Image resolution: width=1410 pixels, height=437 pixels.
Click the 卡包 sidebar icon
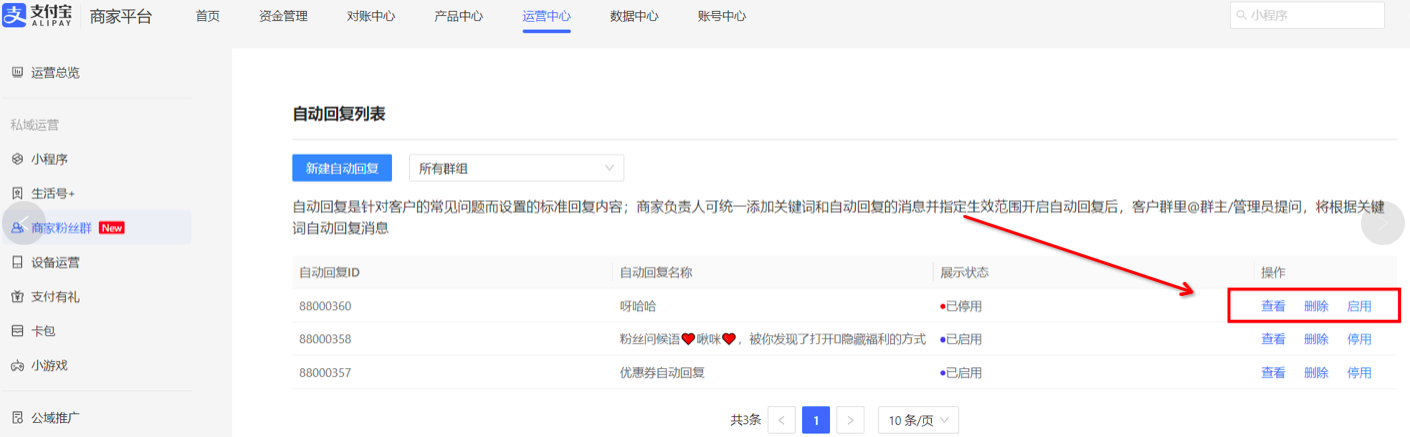click(x=17, y=331)
